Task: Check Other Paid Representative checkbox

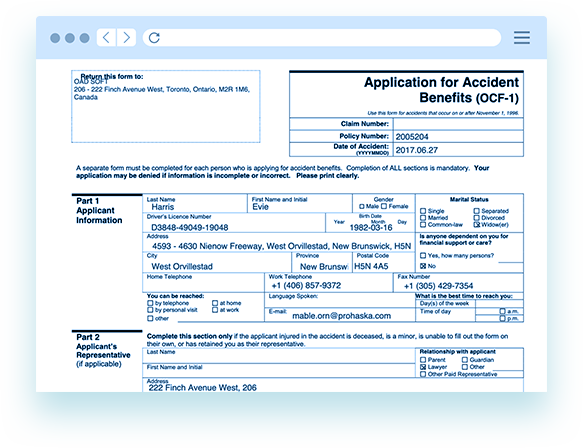Action: coord(423,374)
